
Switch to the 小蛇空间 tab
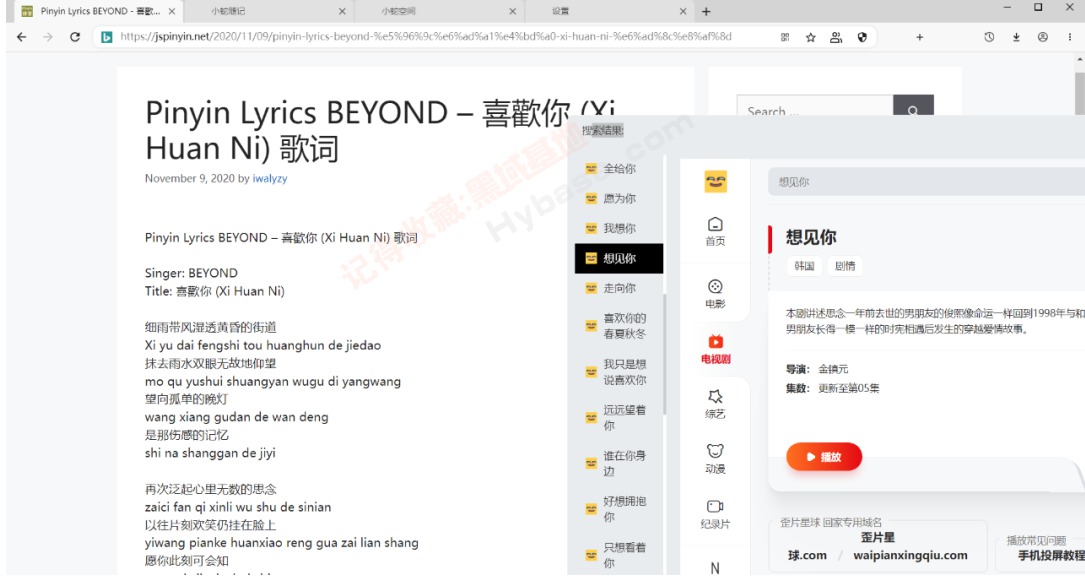440,12
